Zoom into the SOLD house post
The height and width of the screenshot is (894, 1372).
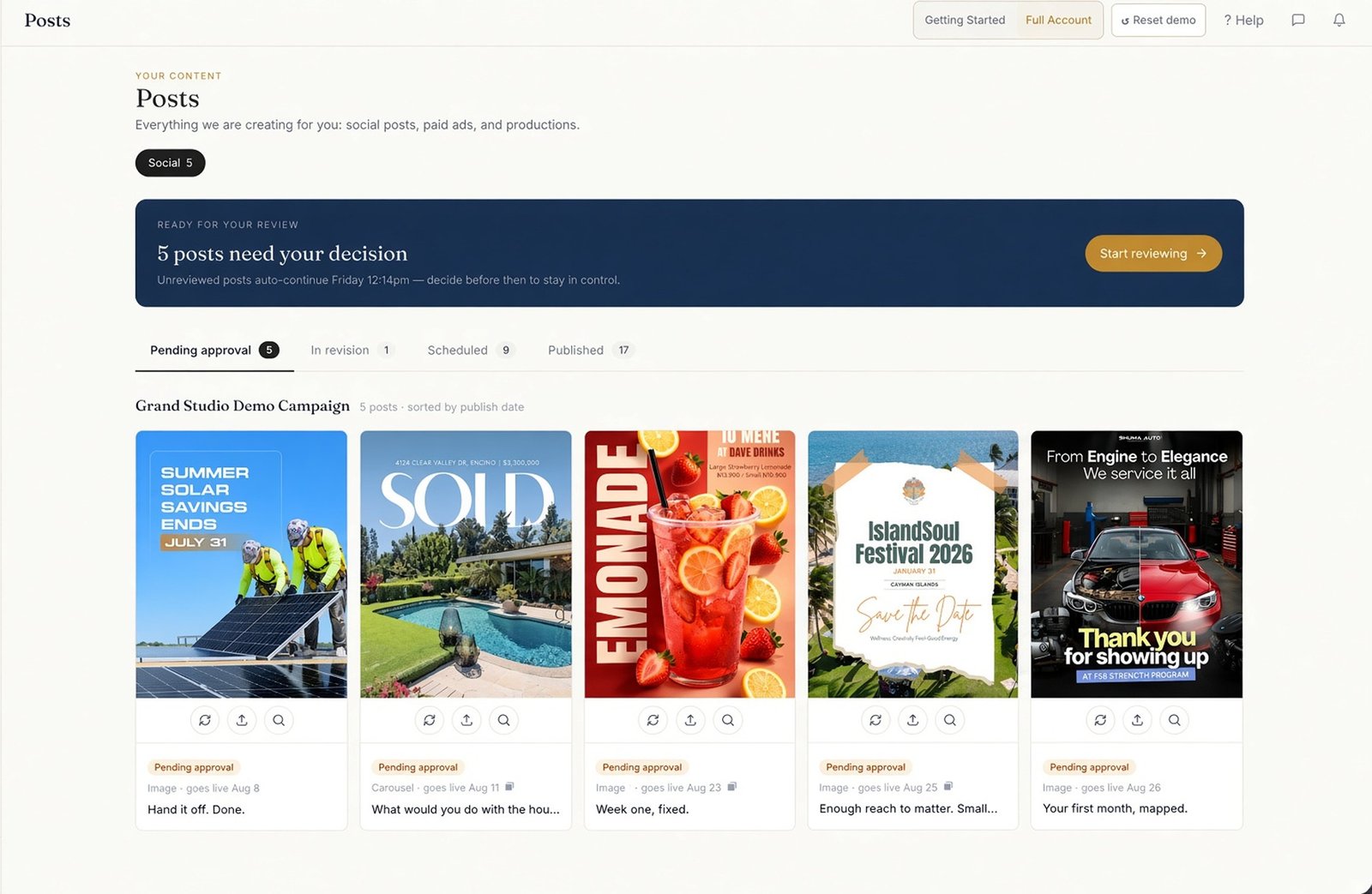tap(504, 720)
